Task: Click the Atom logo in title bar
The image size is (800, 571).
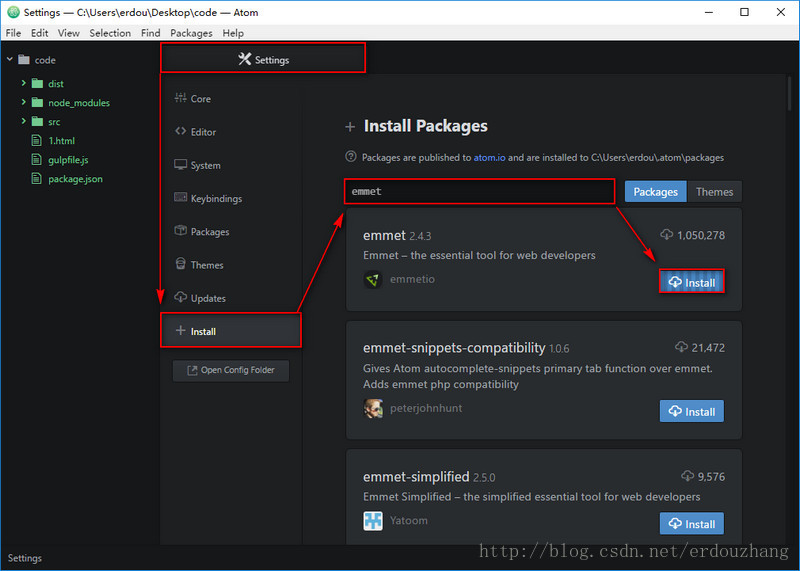Action: (13, 12)
